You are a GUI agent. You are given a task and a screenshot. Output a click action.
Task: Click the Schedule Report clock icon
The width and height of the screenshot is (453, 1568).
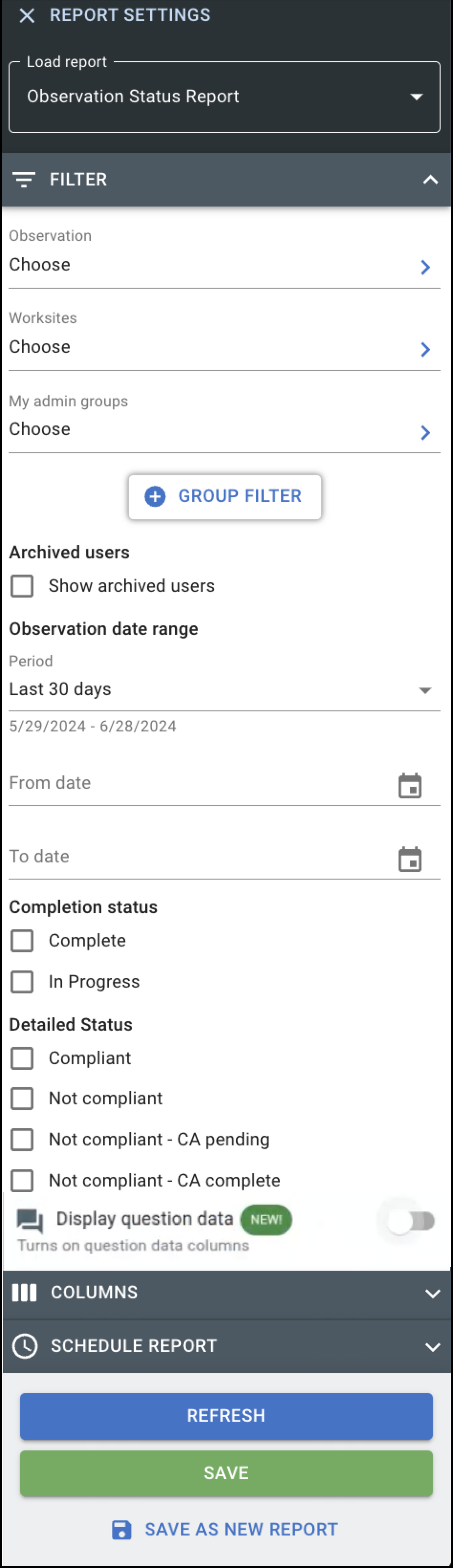25,1346
